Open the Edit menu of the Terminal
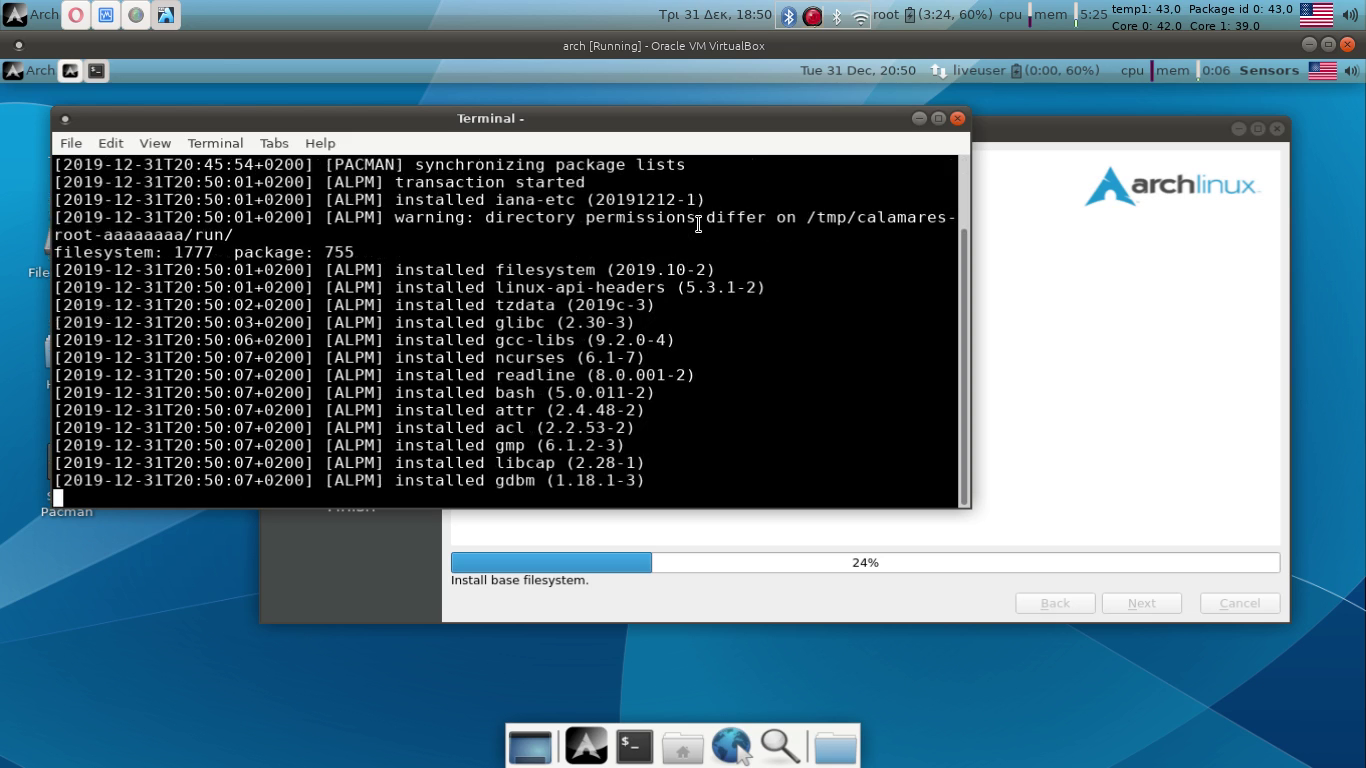 pos(110,143)
